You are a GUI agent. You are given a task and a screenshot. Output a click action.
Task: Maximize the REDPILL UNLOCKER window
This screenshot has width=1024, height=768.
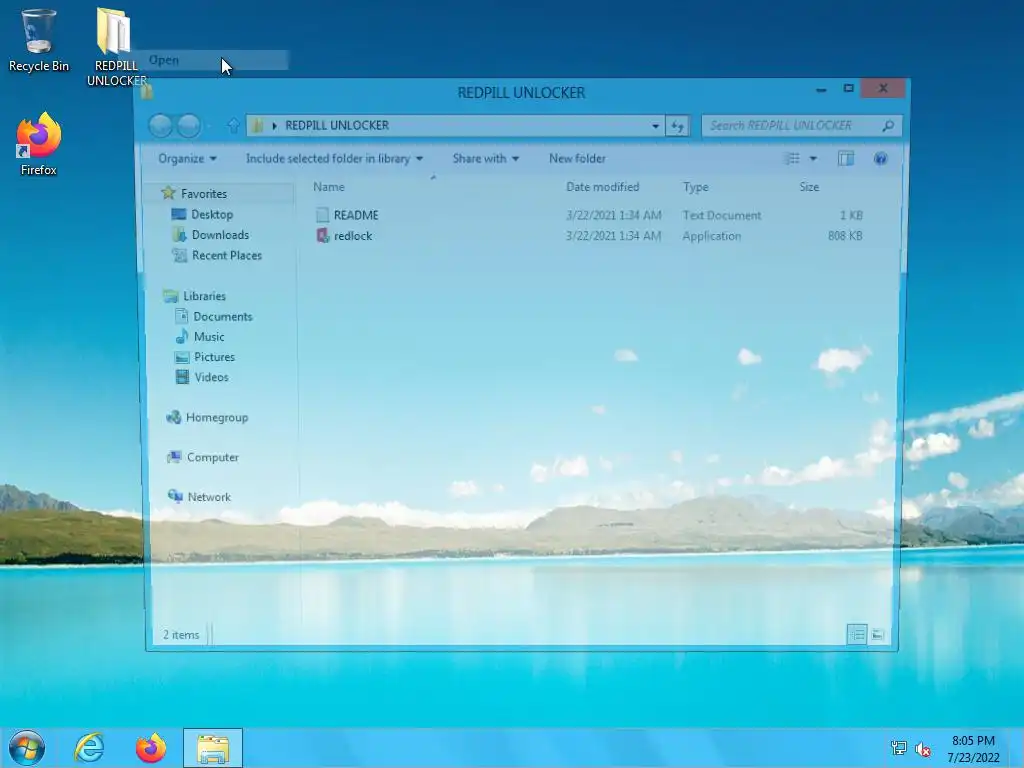[x=848, y=88]
